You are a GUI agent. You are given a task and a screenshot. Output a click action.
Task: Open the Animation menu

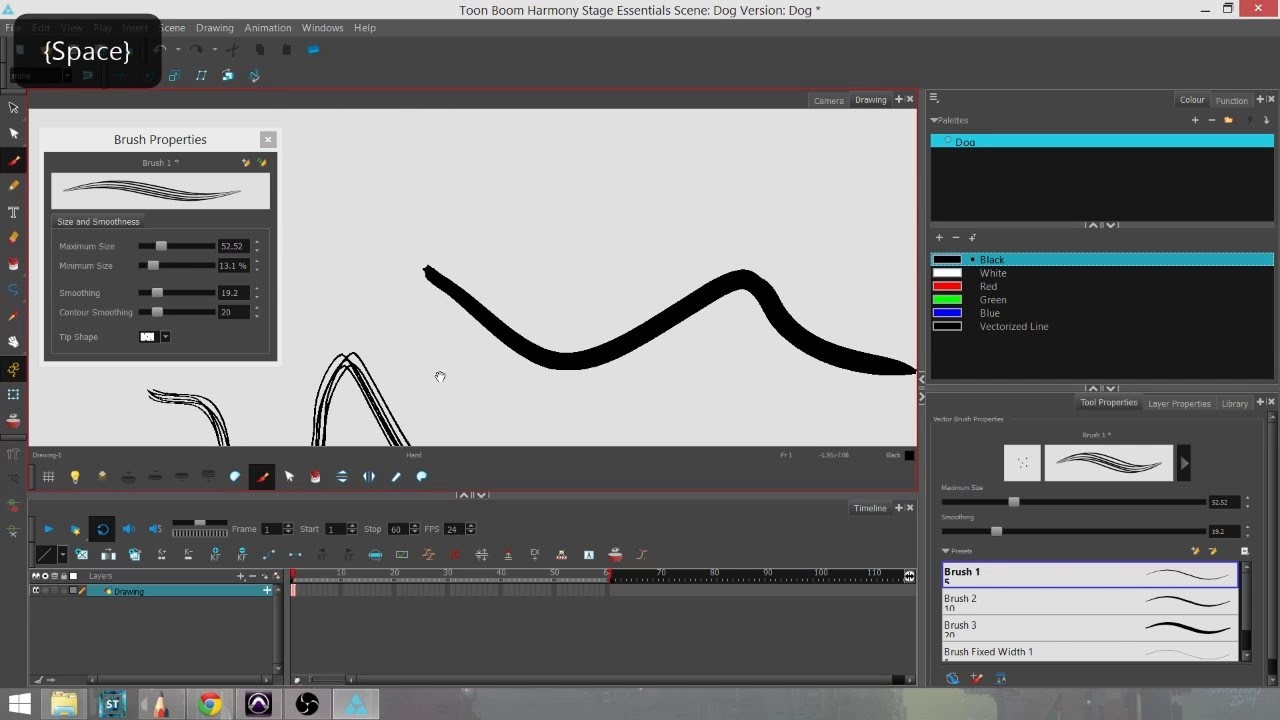pyautogui.click(x=268, y=28)
